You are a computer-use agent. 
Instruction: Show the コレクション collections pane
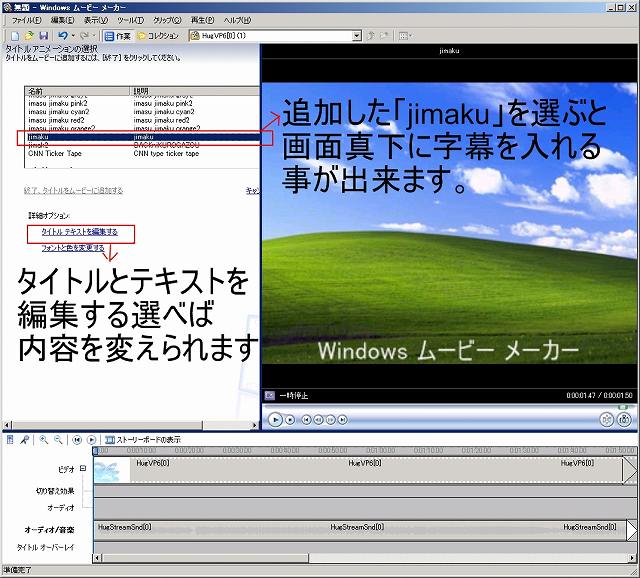click(158, 36)
